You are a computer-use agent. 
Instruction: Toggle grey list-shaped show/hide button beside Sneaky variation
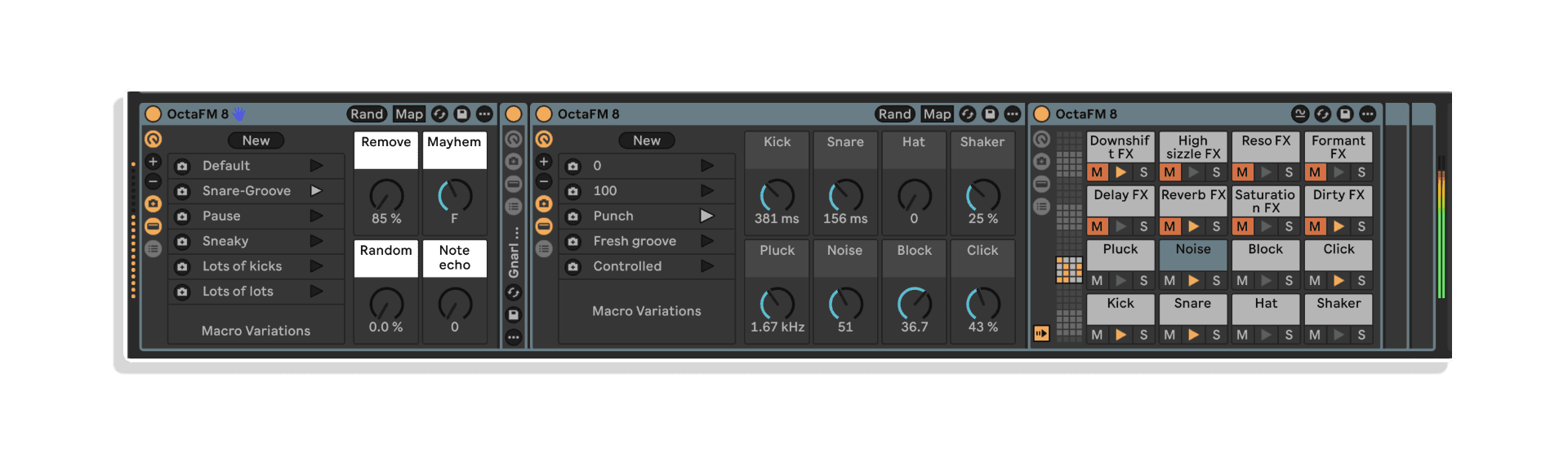(x=153, y=248)
